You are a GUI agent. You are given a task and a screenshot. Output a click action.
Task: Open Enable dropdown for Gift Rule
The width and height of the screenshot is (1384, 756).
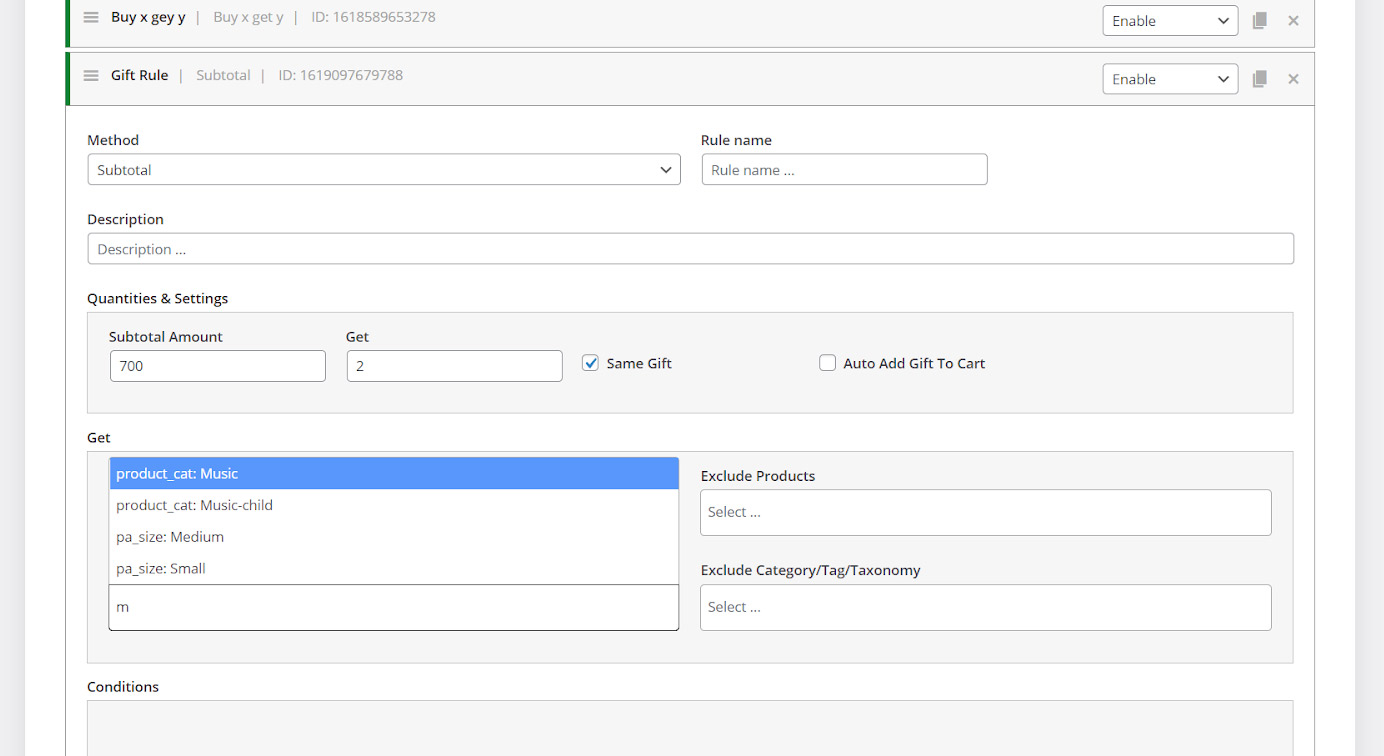(x=1170, y=79)
